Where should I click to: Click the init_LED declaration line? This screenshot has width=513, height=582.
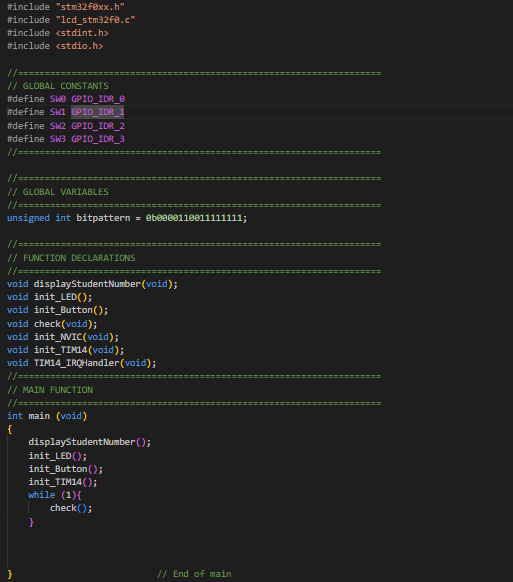[49, 297]
